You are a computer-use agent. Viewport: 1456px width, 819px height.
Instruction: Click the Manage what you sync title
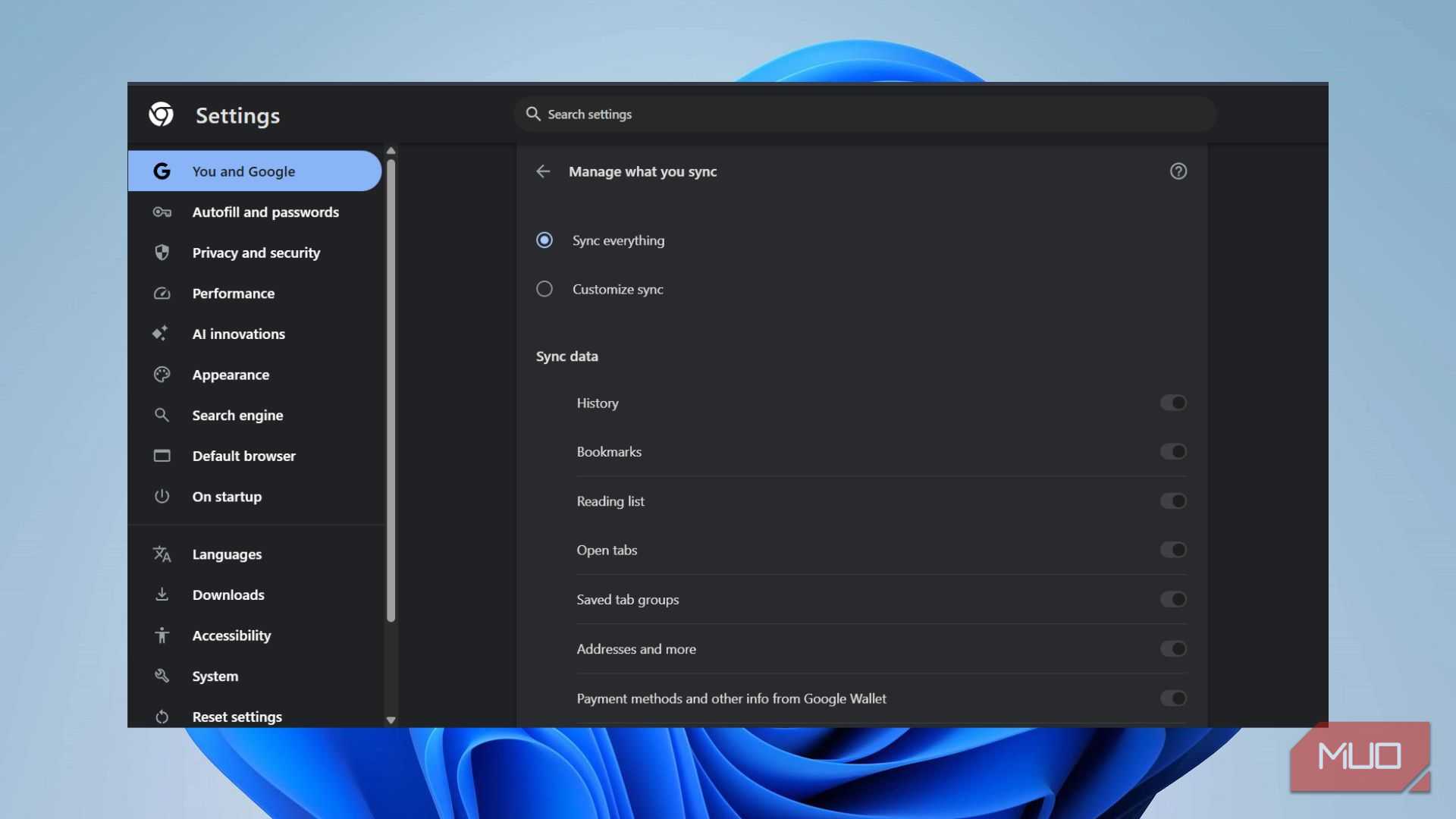tap(642, 171)
